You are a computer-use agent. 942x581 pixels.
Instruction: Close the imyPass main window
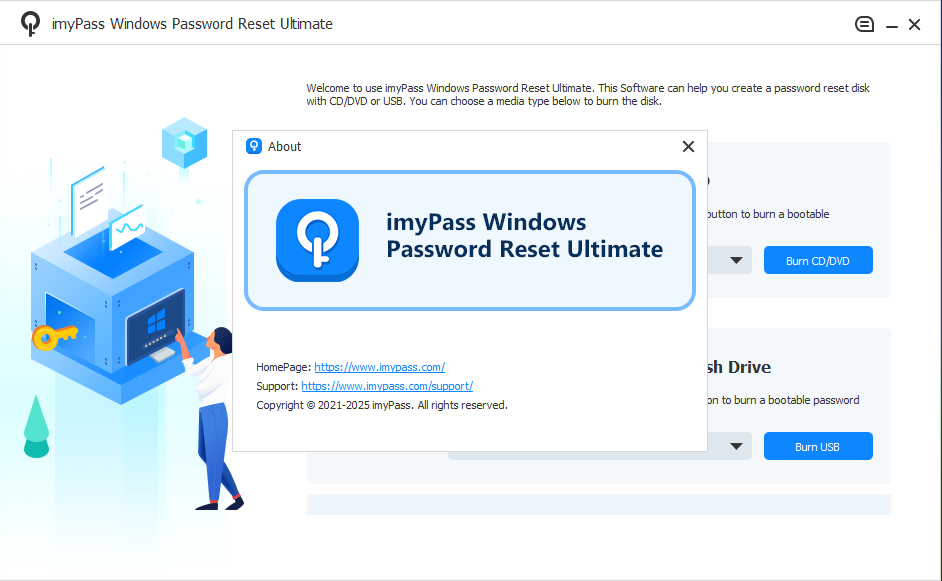[914, 24]
